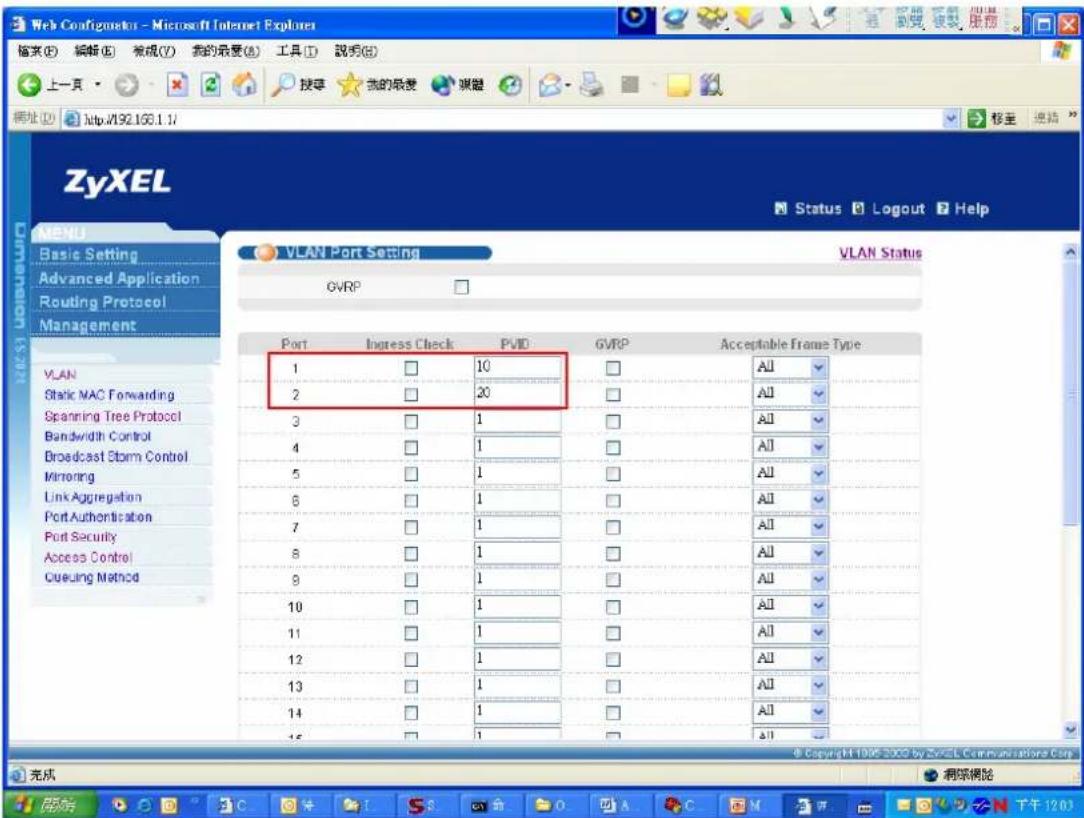Viewport: 1084px width, 818px height.
Task: Click the yellow note toolbar icon
Action: (678, 85)
